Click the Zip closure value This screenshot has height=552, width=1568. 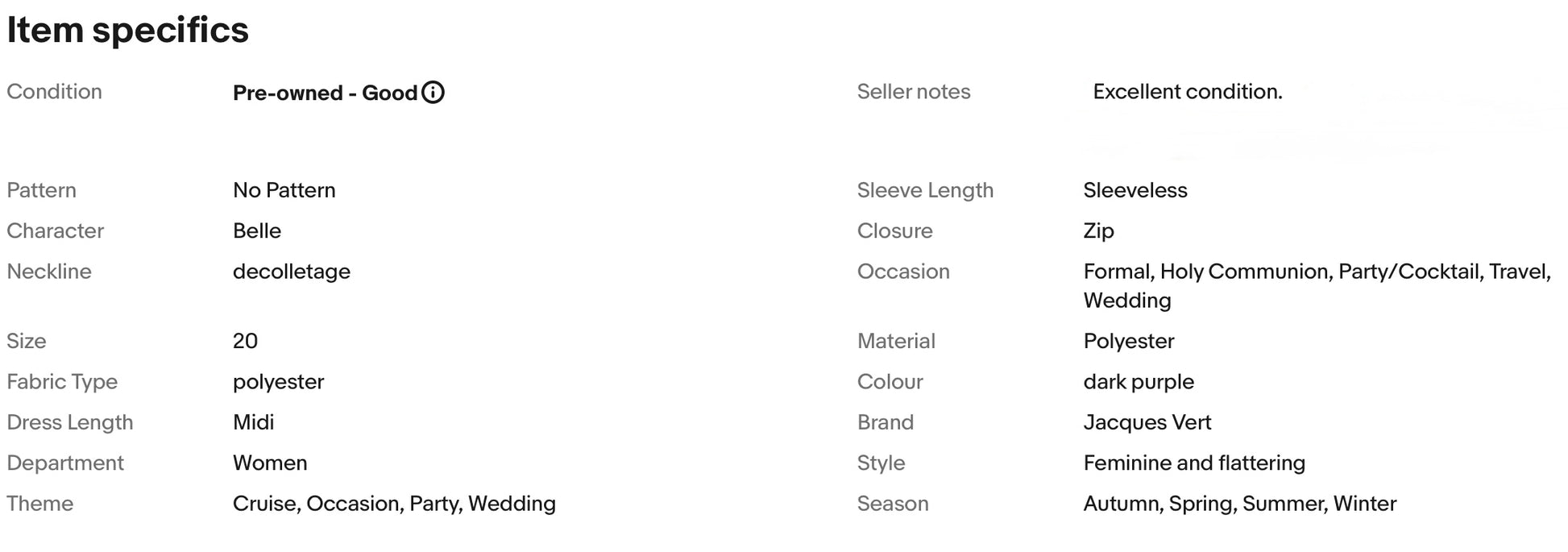(x=1098, y=231)
